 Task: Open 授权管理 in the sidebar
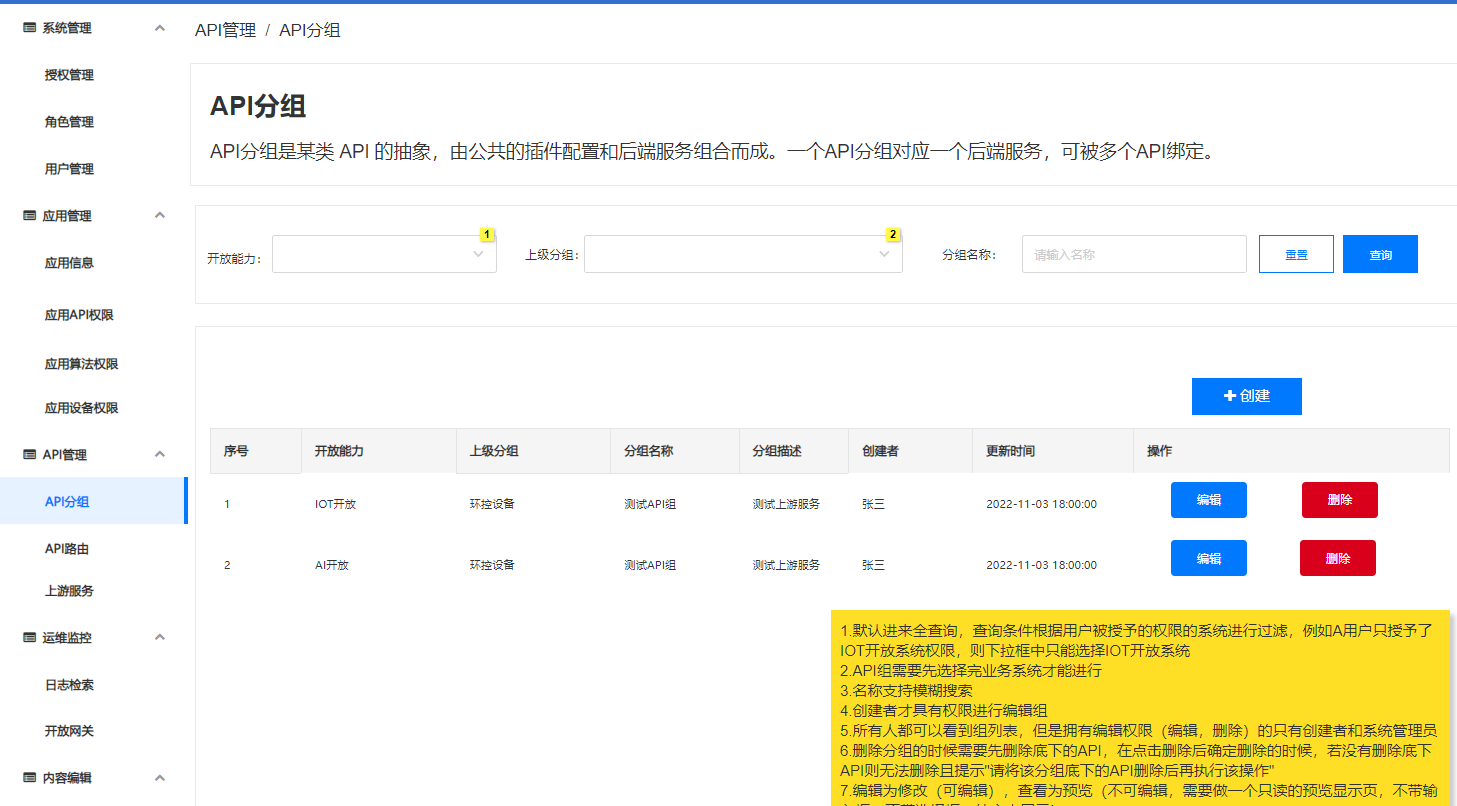pos(69,75)
